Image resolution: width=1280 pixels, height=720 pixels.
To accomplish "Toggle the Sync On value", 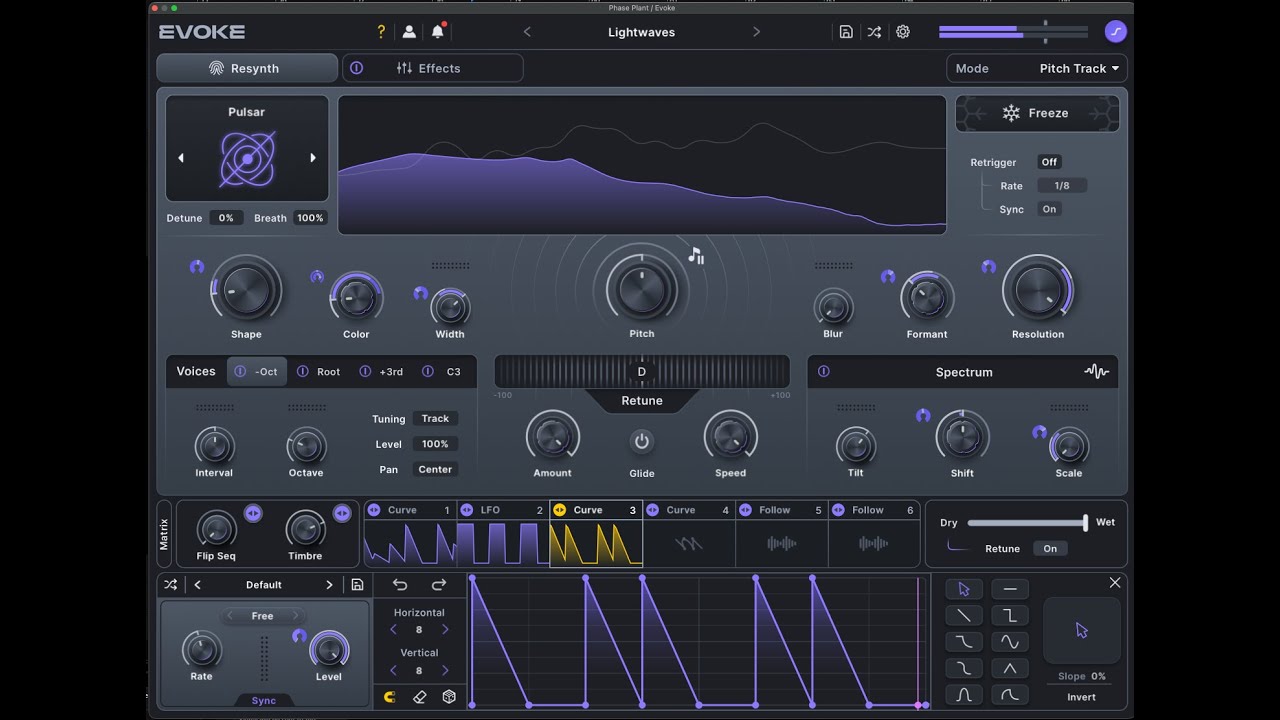I will click(x=1049, y=209).
